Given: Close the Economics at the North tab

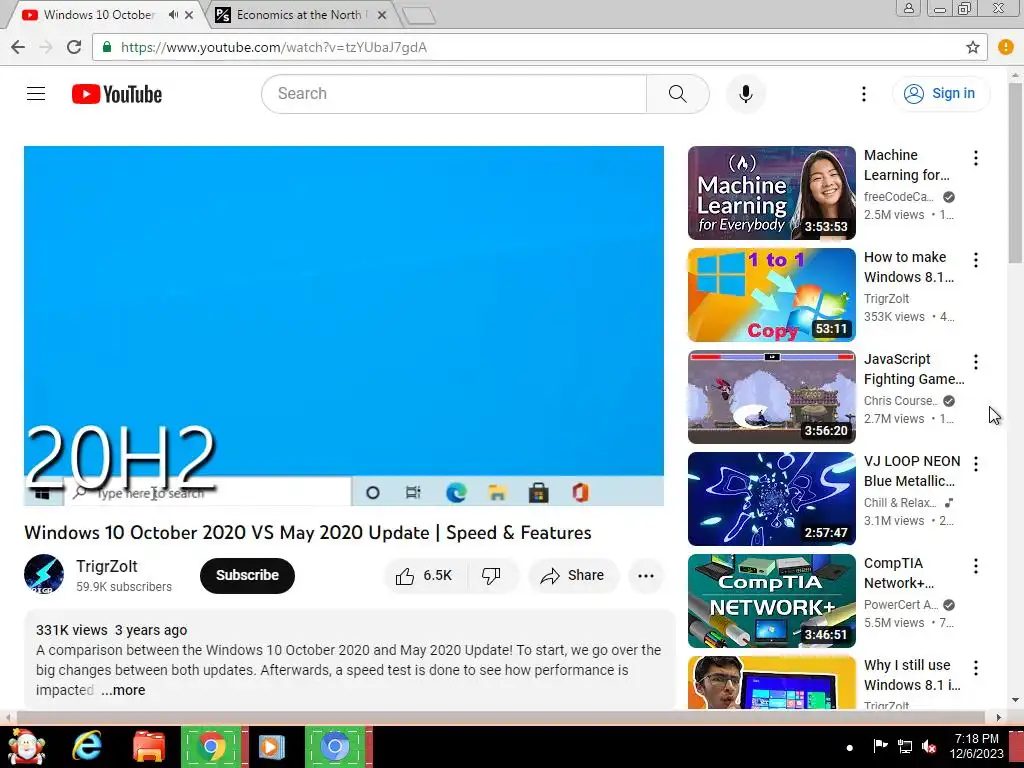Looking at the screenshot, I should (382, 14).
